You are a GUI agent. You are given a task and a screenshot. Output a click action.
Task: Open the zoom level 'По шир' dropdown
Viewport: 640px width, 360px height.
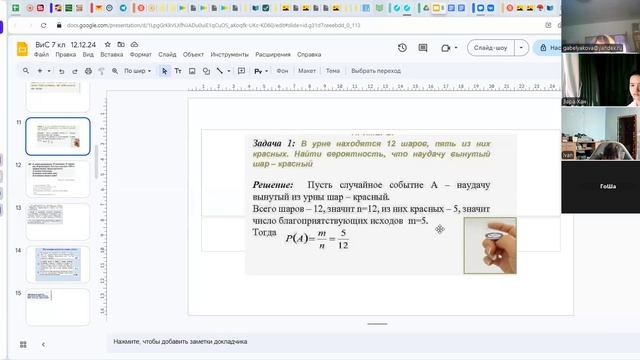(138, 71)
